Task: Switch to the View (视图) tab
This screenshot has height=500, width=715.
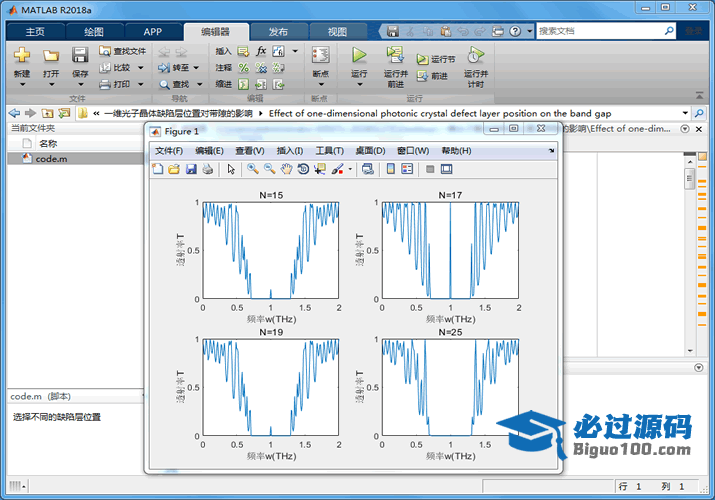Action: point(337,31)
